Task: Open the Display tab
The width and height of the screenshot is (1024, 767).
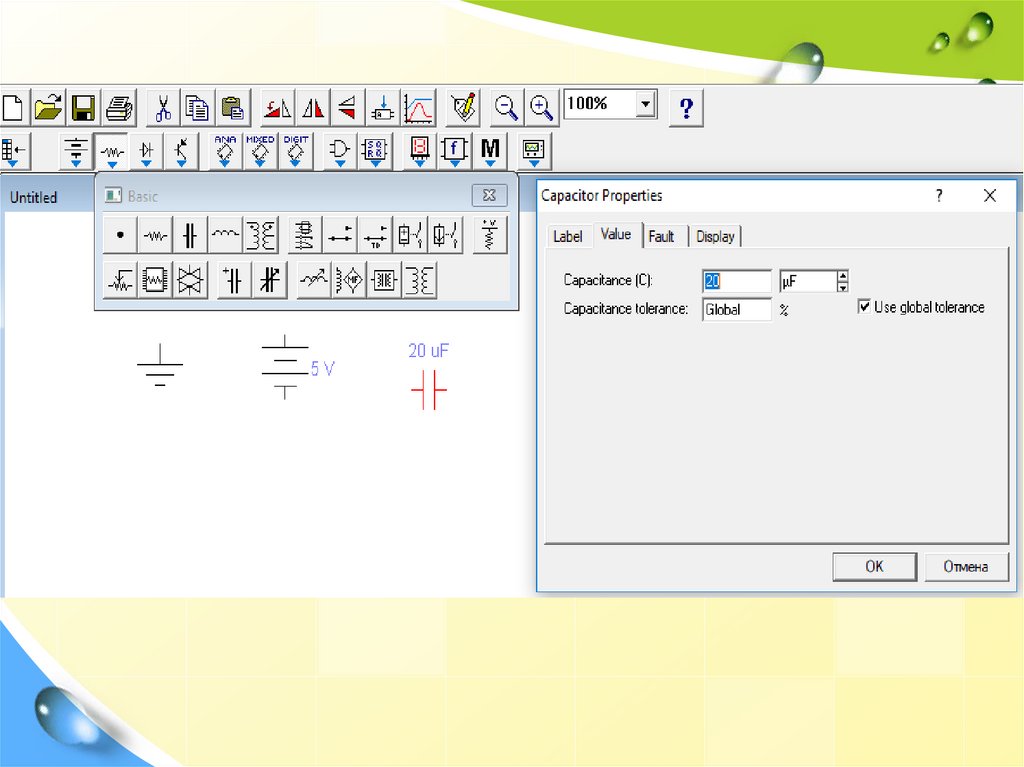Action: (x=715, y=237)
